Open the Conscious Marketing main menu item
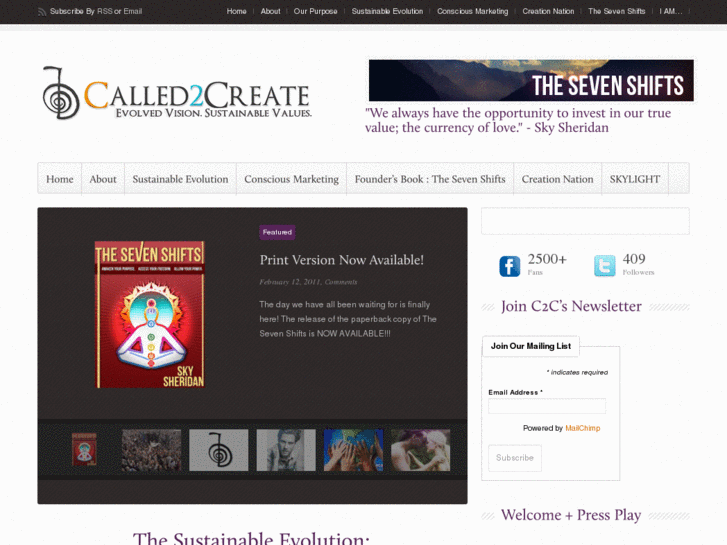 (291, 179)
